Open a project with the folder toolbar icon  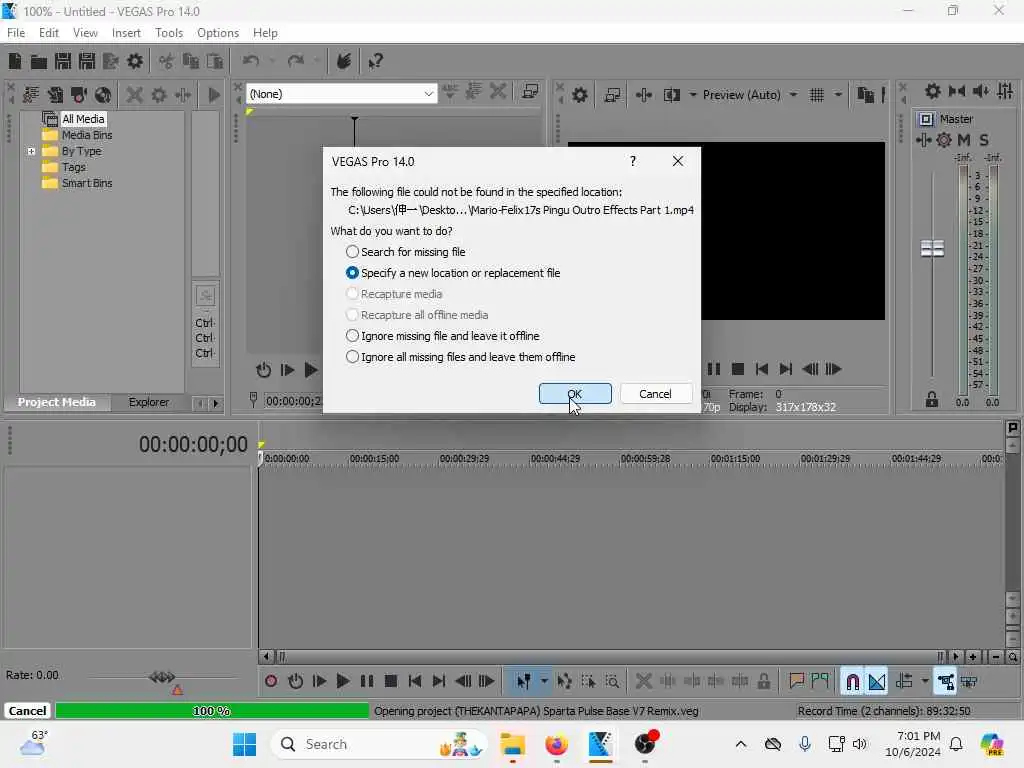coord(39,61)
